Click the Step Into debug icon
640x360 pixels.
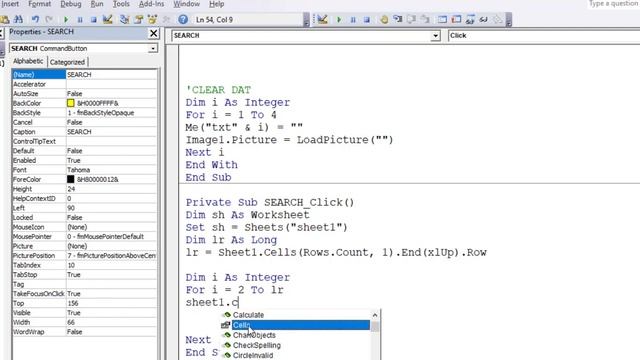[x=398, y=19]
